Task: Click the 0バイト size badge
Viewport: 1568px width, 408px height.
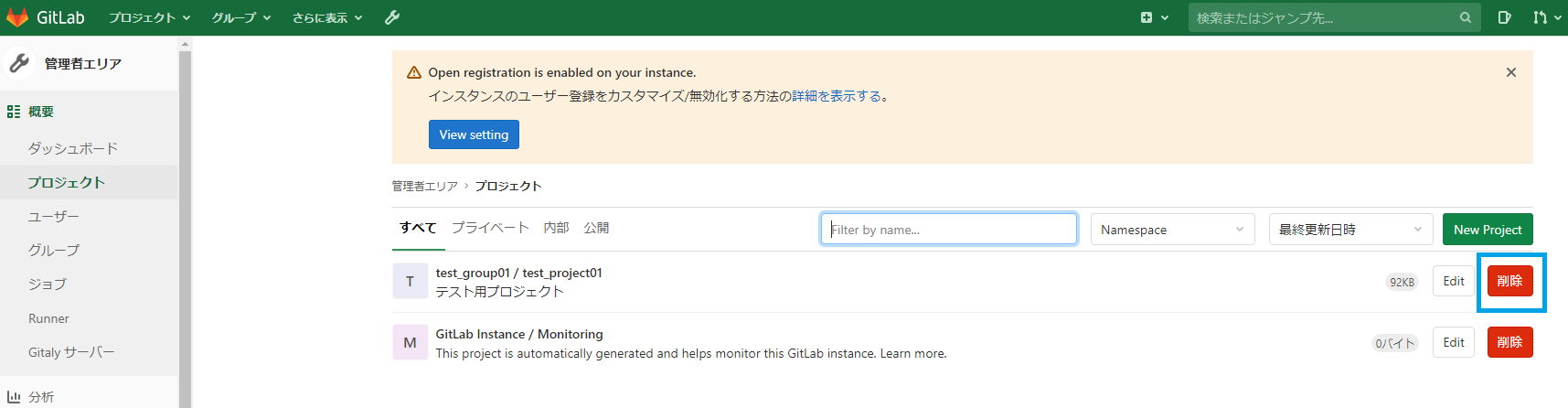Action: tap(1395, 343)
